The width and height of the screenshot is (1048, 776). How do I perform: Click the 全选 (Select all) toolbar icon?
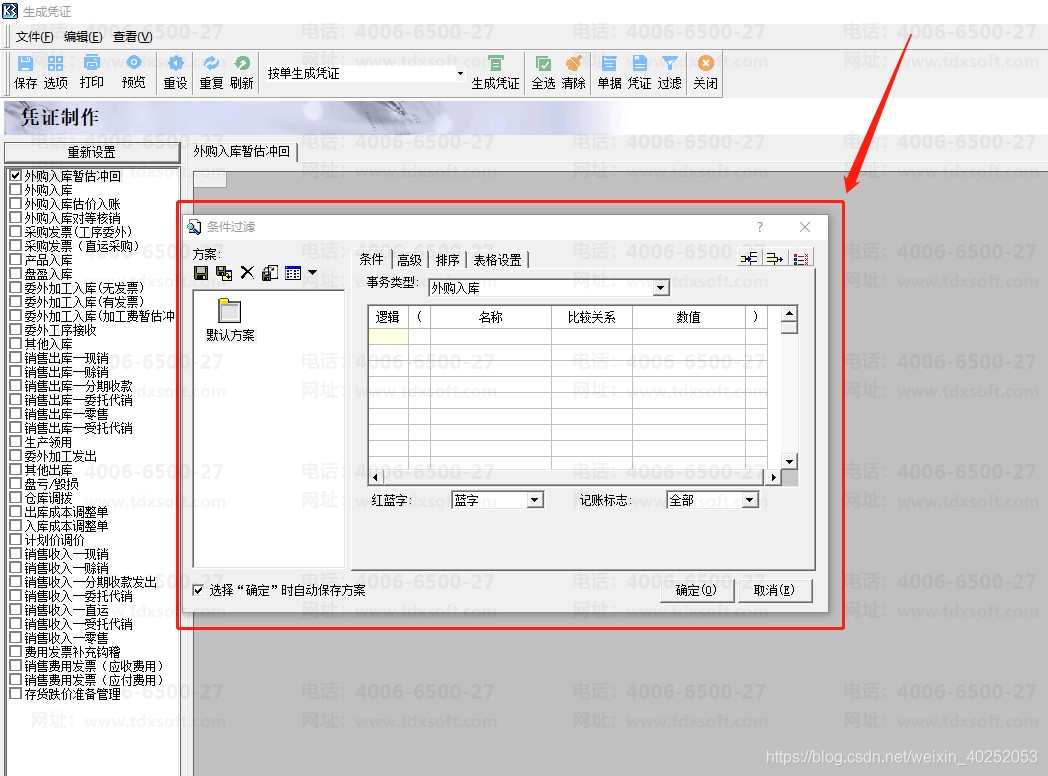[543, 72]
